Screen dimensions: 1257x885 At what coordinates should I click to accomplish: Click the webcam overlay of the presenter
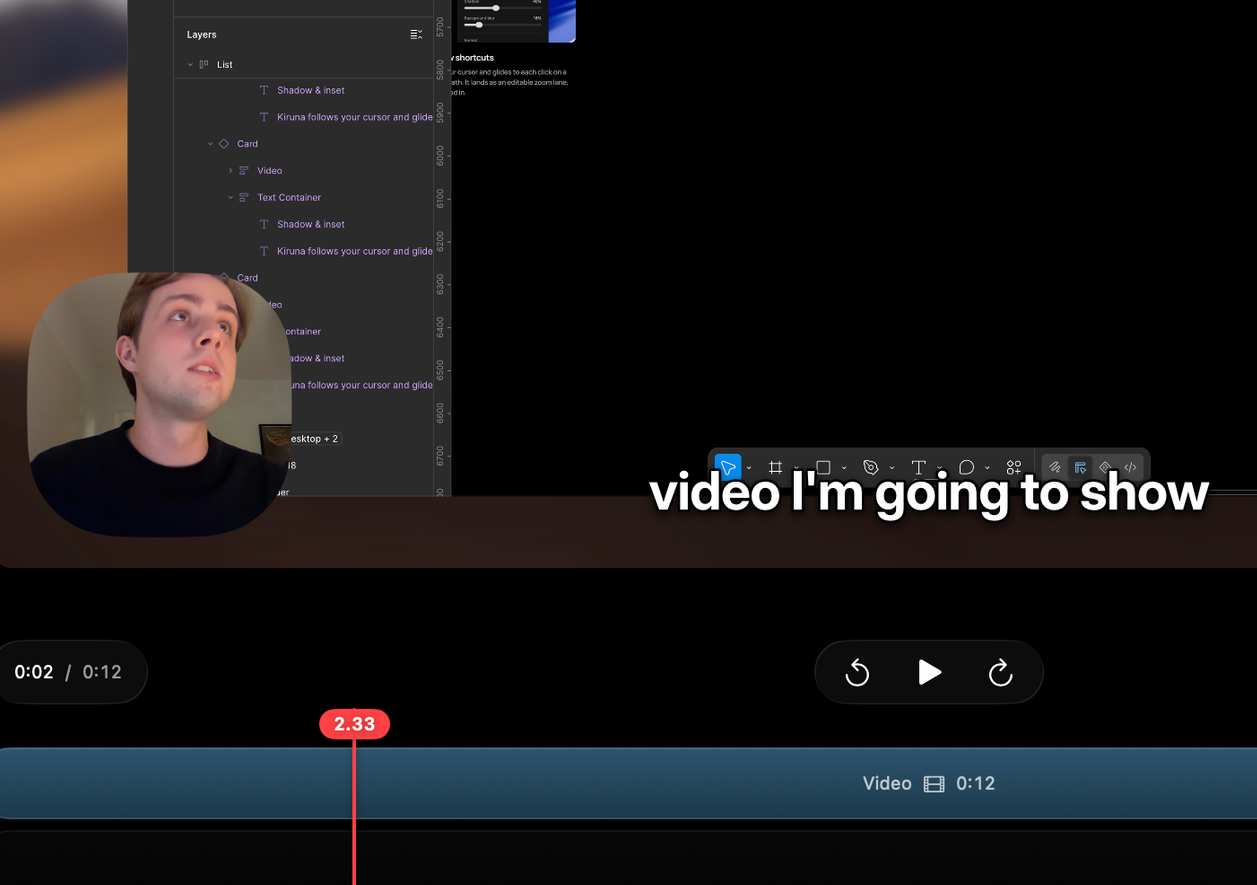click(159, 404)
